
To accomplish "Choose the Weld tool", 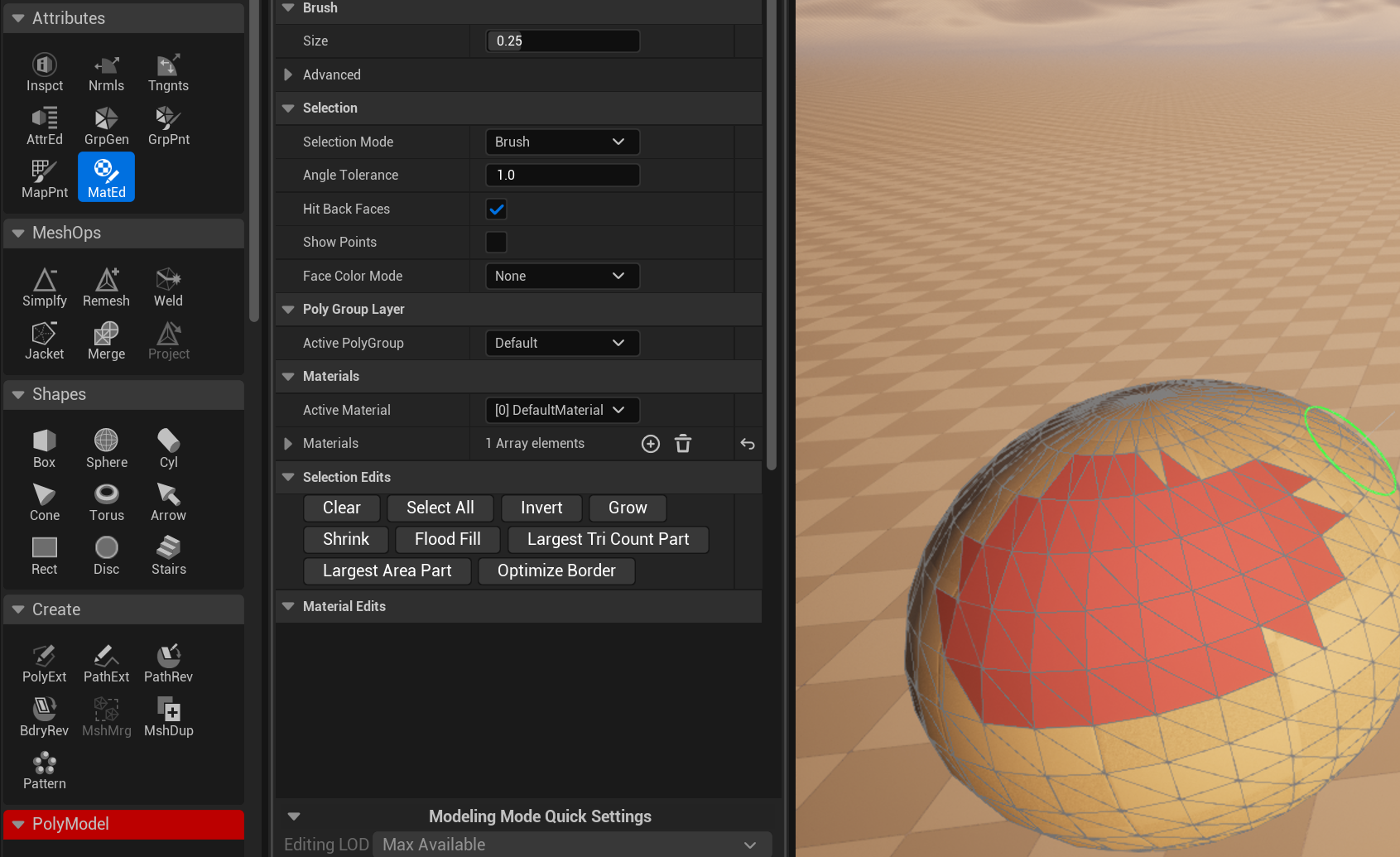I will click(168, 287).
